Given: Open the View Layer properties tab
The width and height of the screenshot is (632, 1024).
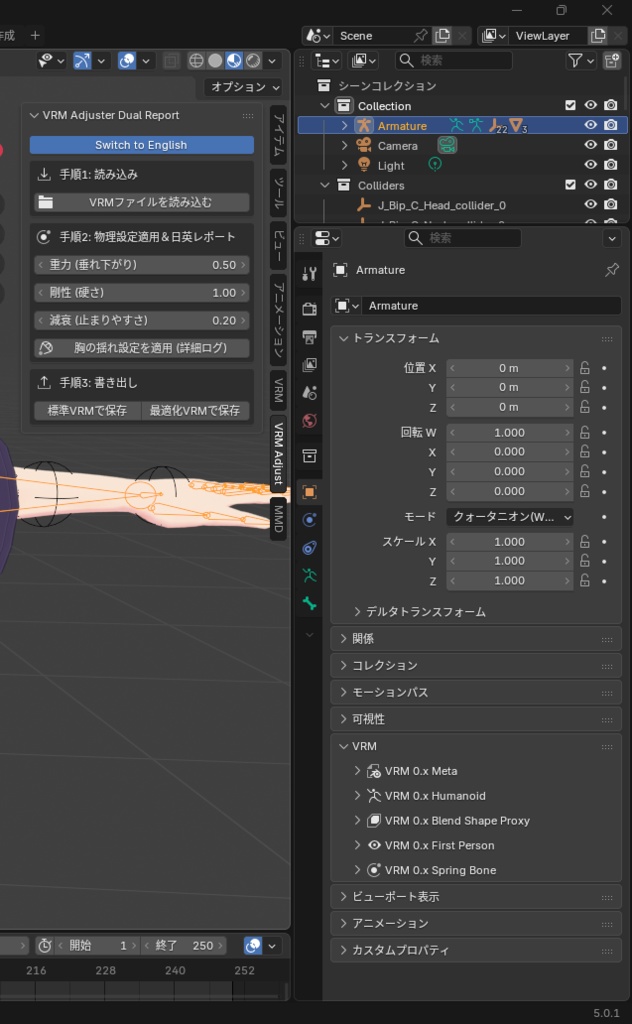Looking at the screenshot, I should click(x=309, y=364).
